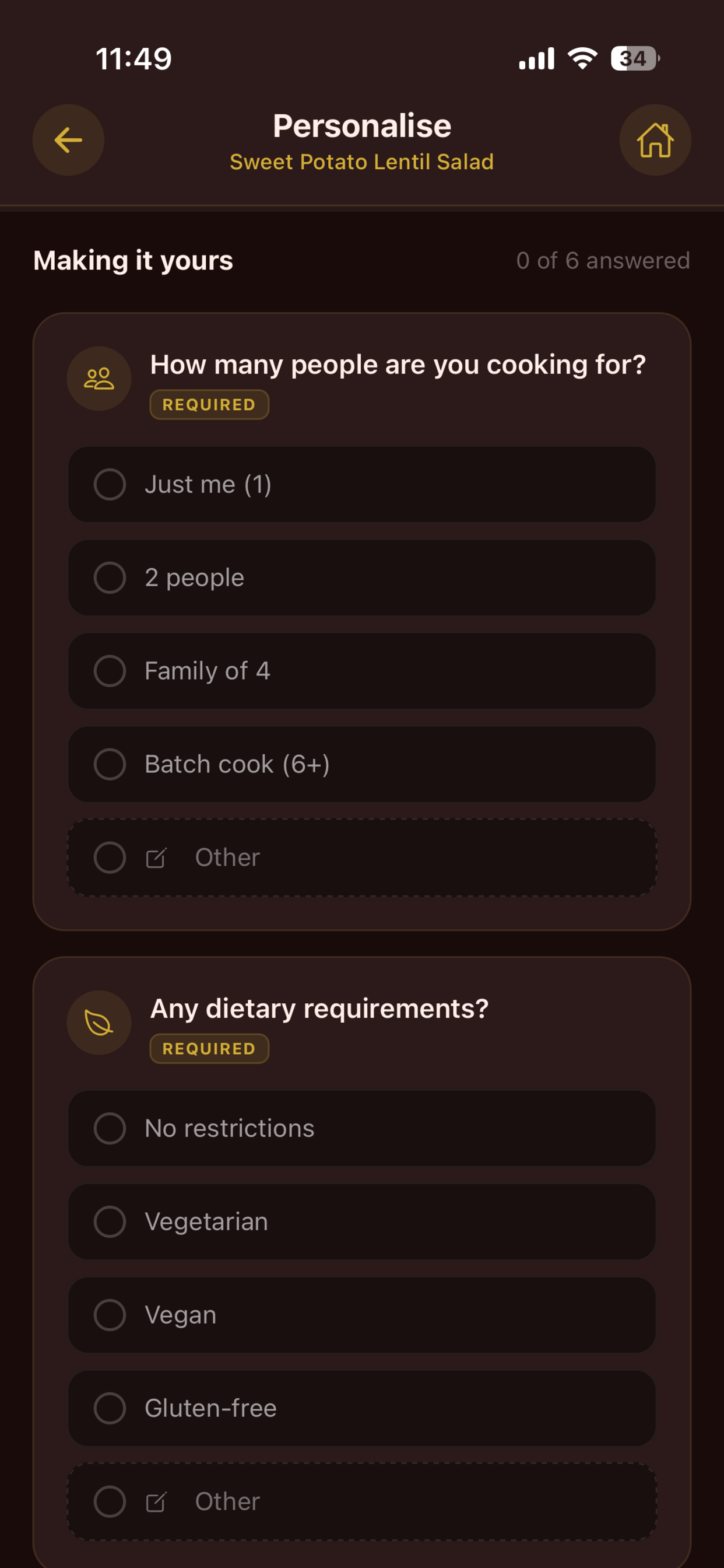The height and width of the screenshot is (1568, 724).
Task: Tap the leaf icon beside dietary question
Action: point(99,1023)
